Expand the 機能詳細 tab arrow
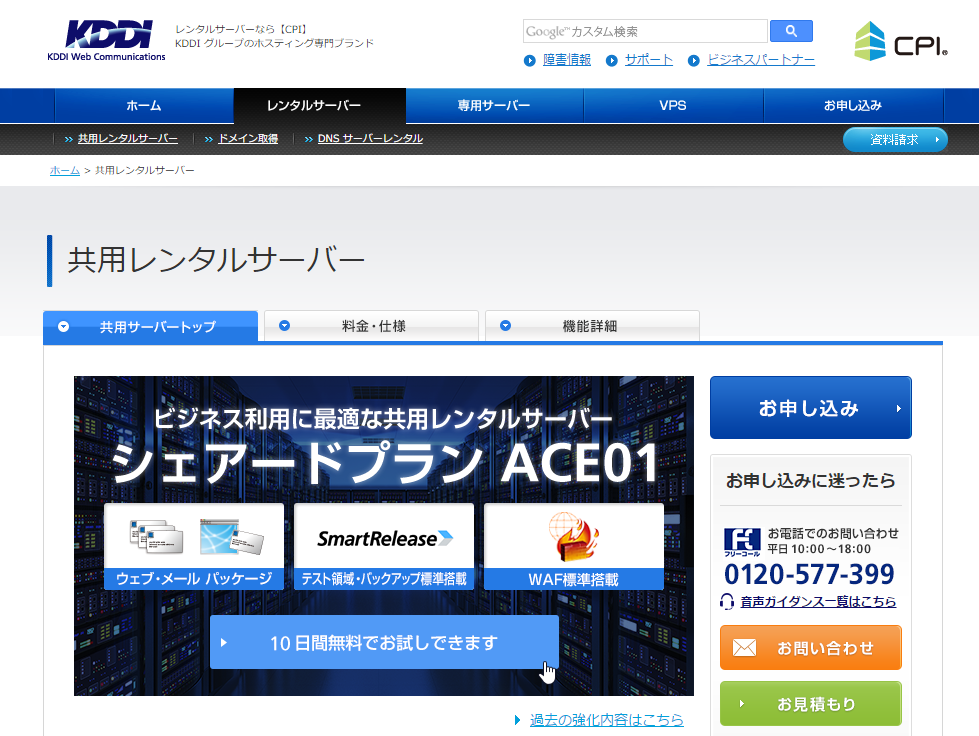This screenshot has height=736, width=979. click(505, 326)
